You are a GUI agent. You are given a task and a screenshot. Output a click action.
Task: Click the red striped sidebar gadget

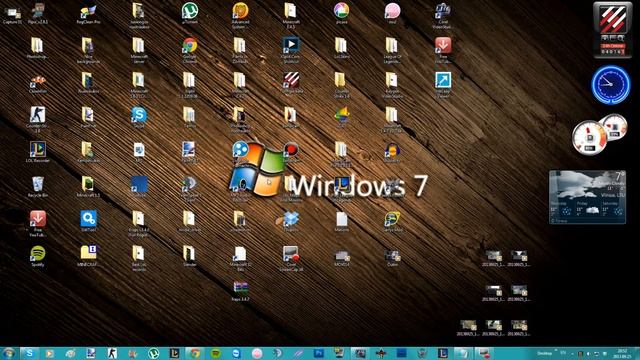click(x=612, y=29)
